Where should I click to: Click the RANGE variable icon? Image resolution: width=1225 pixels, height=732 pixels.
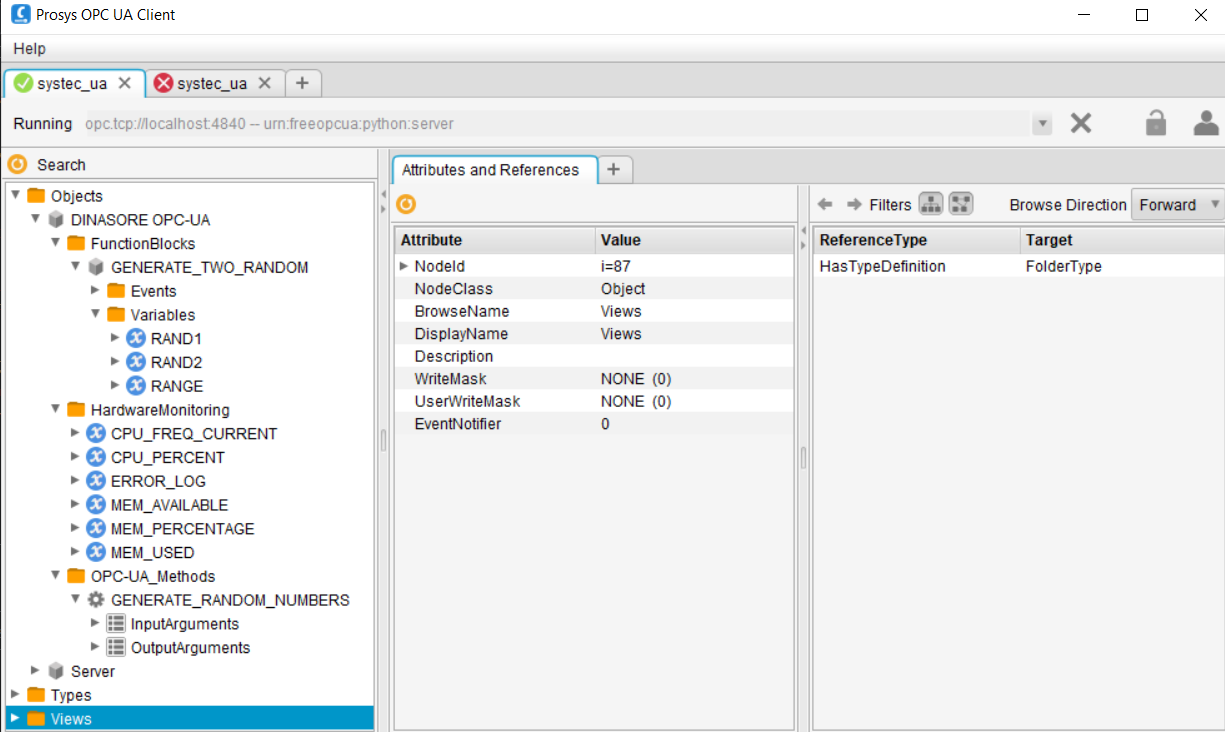pyautogui.click(x=136, y=386)
